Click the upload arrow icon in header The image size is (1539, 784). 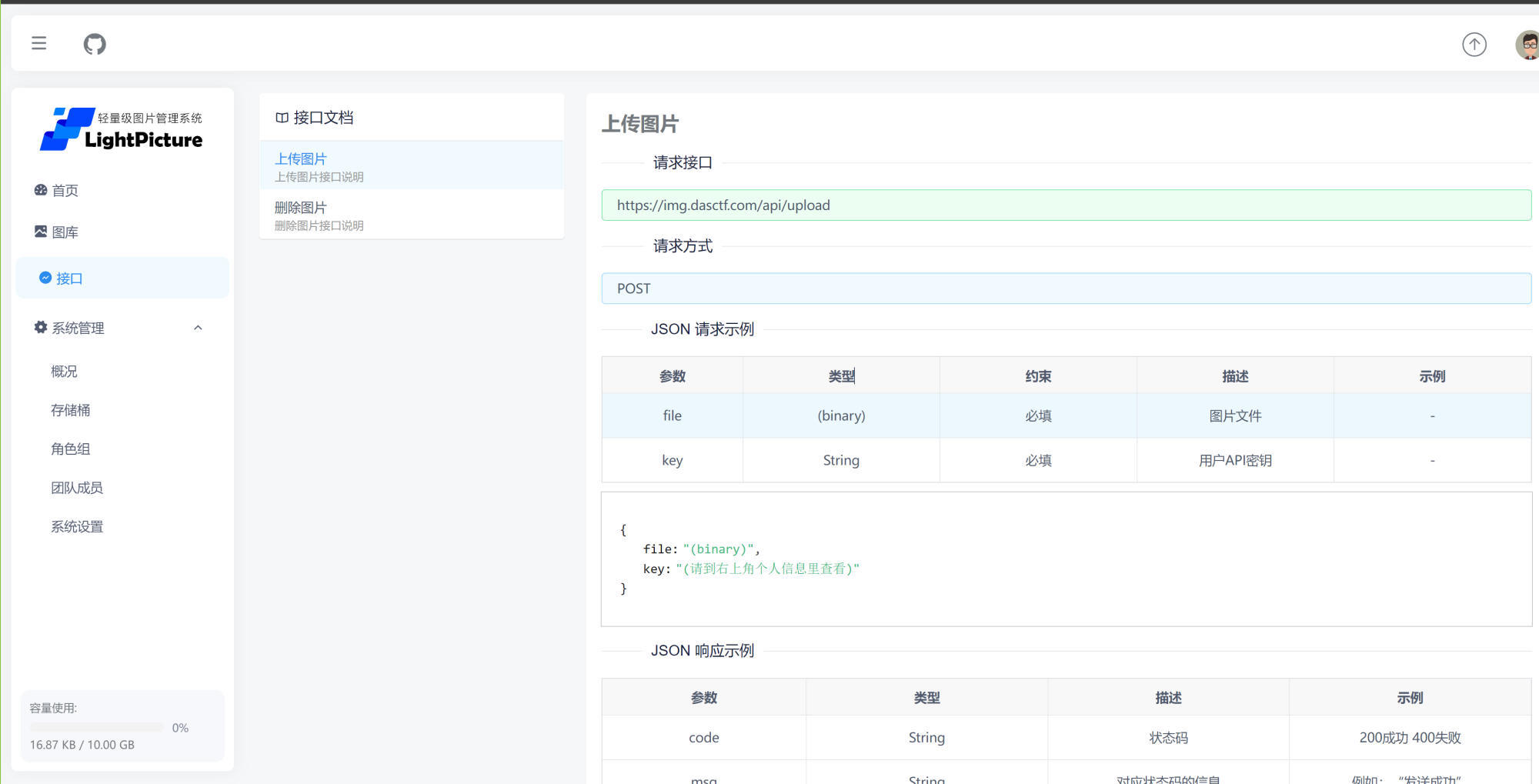tap(1474, 45)
